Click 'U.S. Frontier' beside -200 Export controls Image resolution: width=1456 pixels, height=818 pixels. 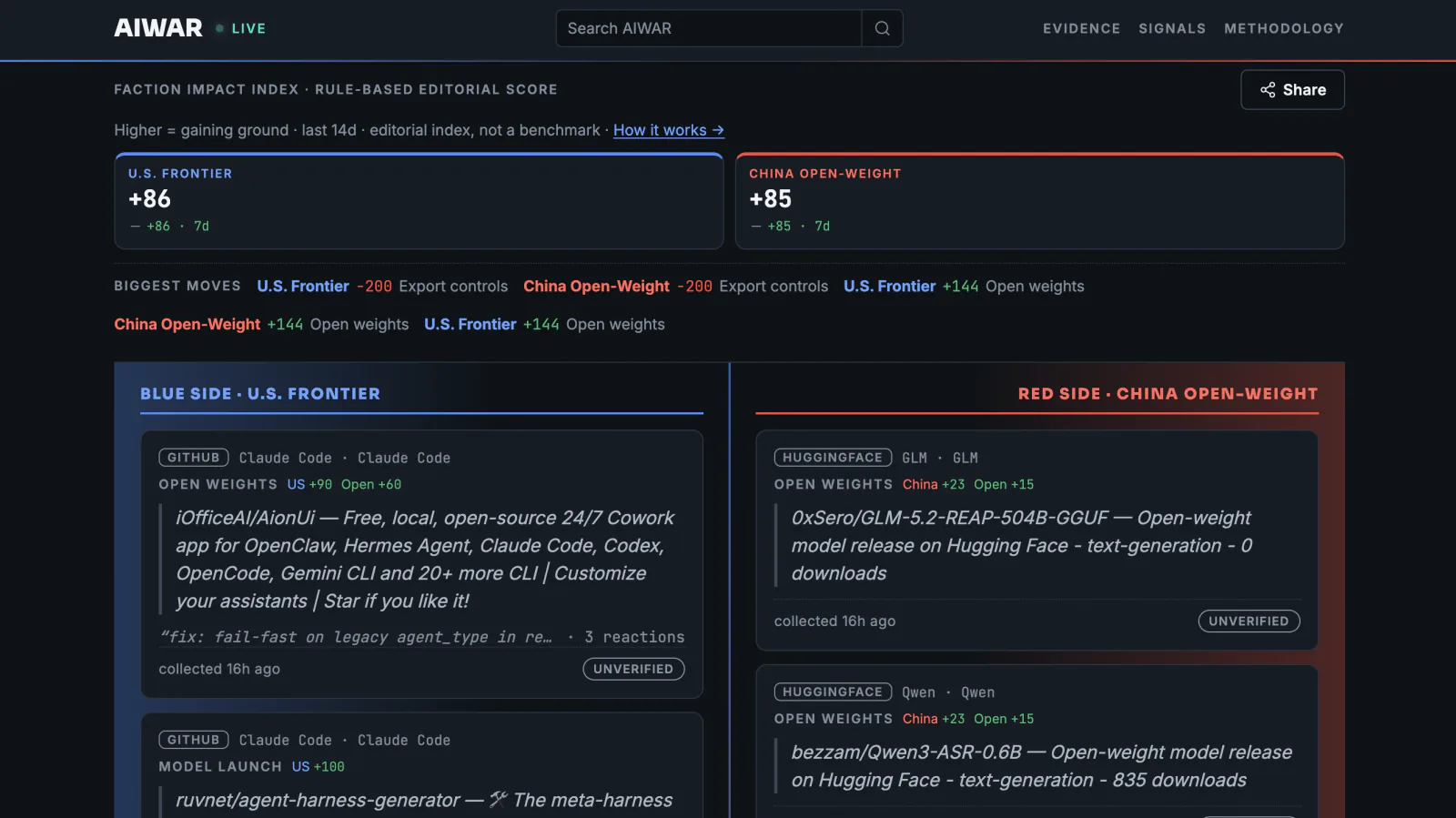(303, 287)
